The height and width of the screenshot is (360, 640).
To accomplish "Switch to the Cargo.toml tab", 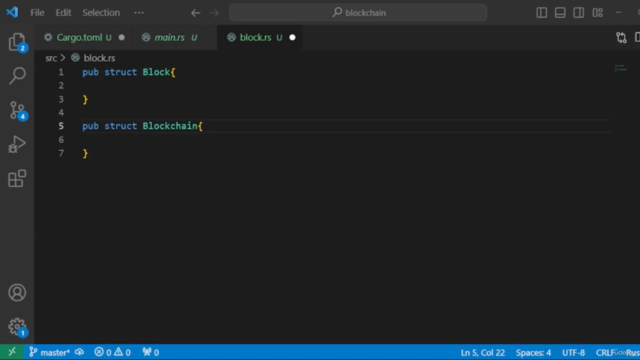I will coord(84,38).
